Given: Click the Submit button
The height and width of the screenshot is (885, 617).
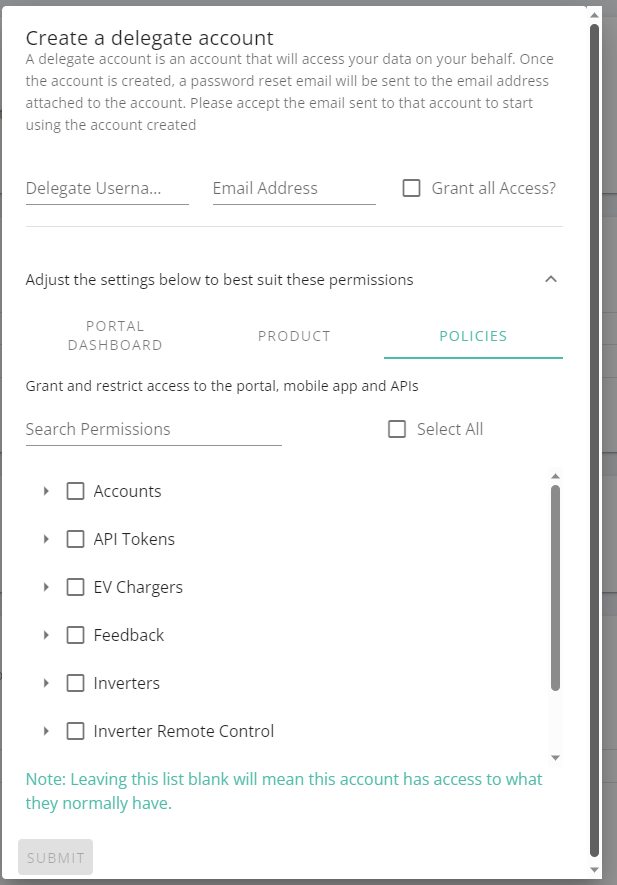Looking at the screenshot, I should coord(55,857).
